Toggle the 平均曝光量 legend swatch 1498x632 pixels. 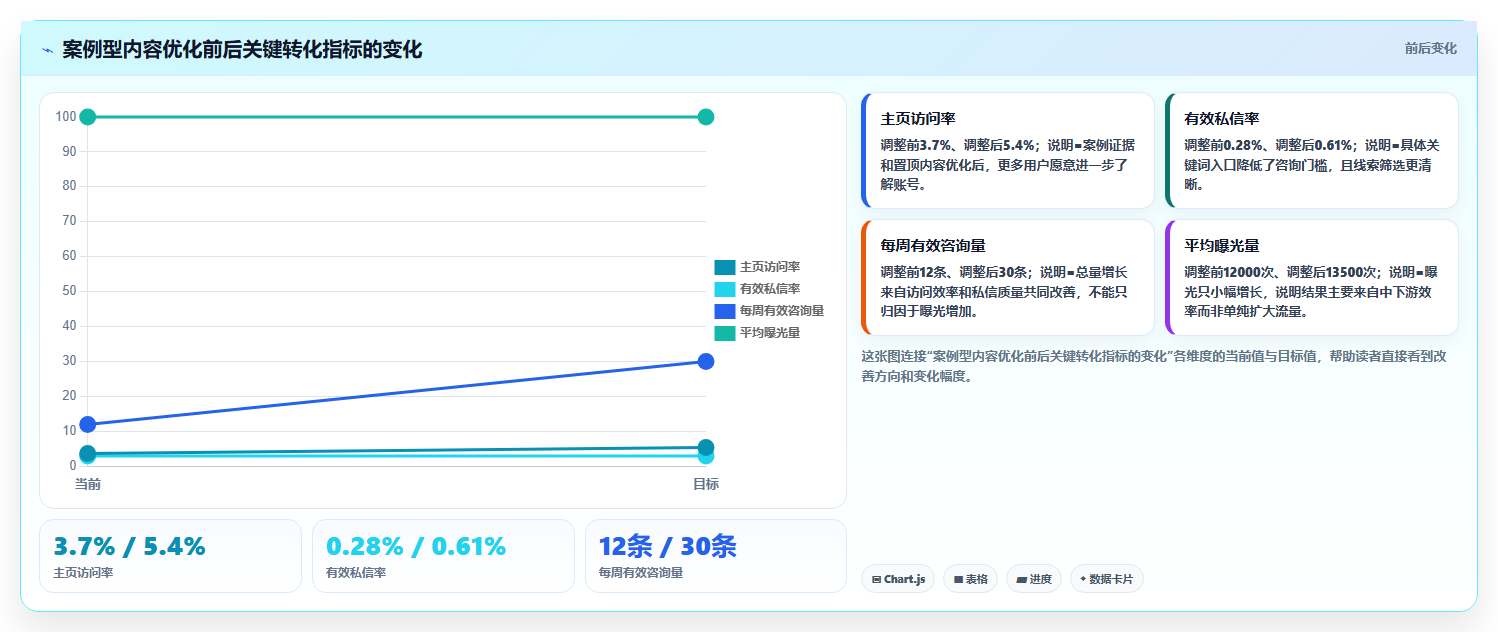724,333
